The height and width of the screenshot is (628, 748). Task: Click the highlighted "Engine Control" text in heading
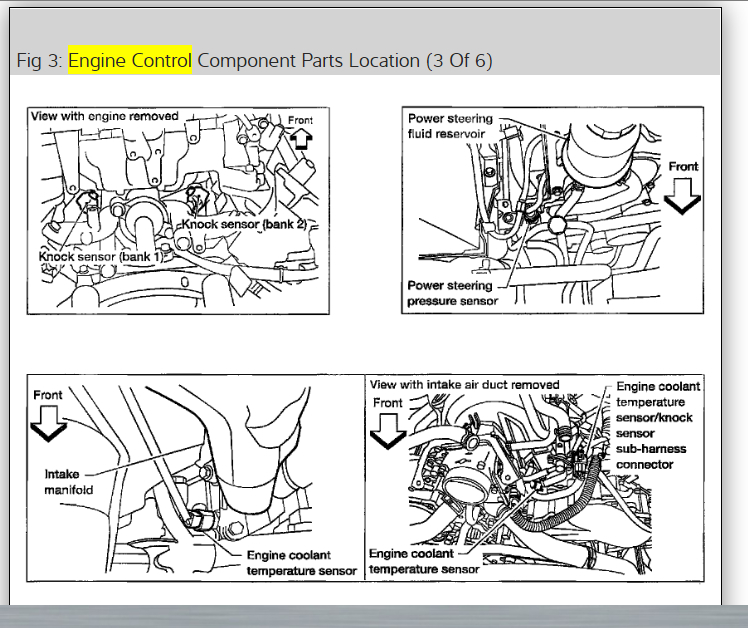pyautogui.click(x=130, y=60)
